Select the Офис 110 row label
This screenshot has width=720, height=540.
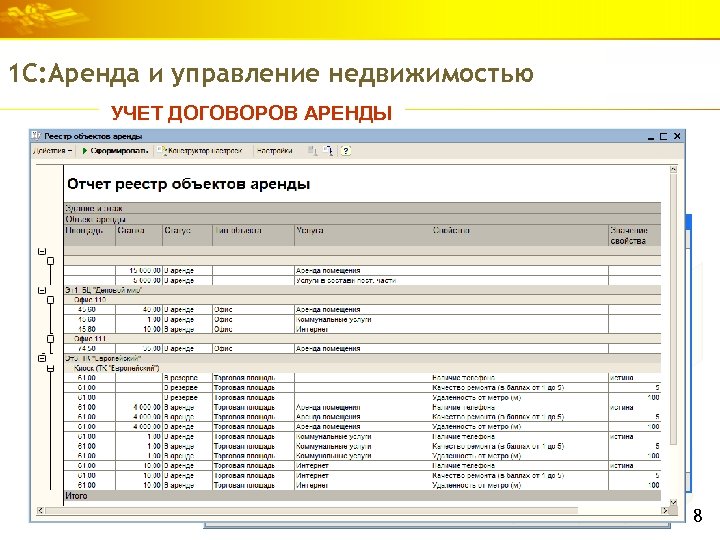pos(90,300)
